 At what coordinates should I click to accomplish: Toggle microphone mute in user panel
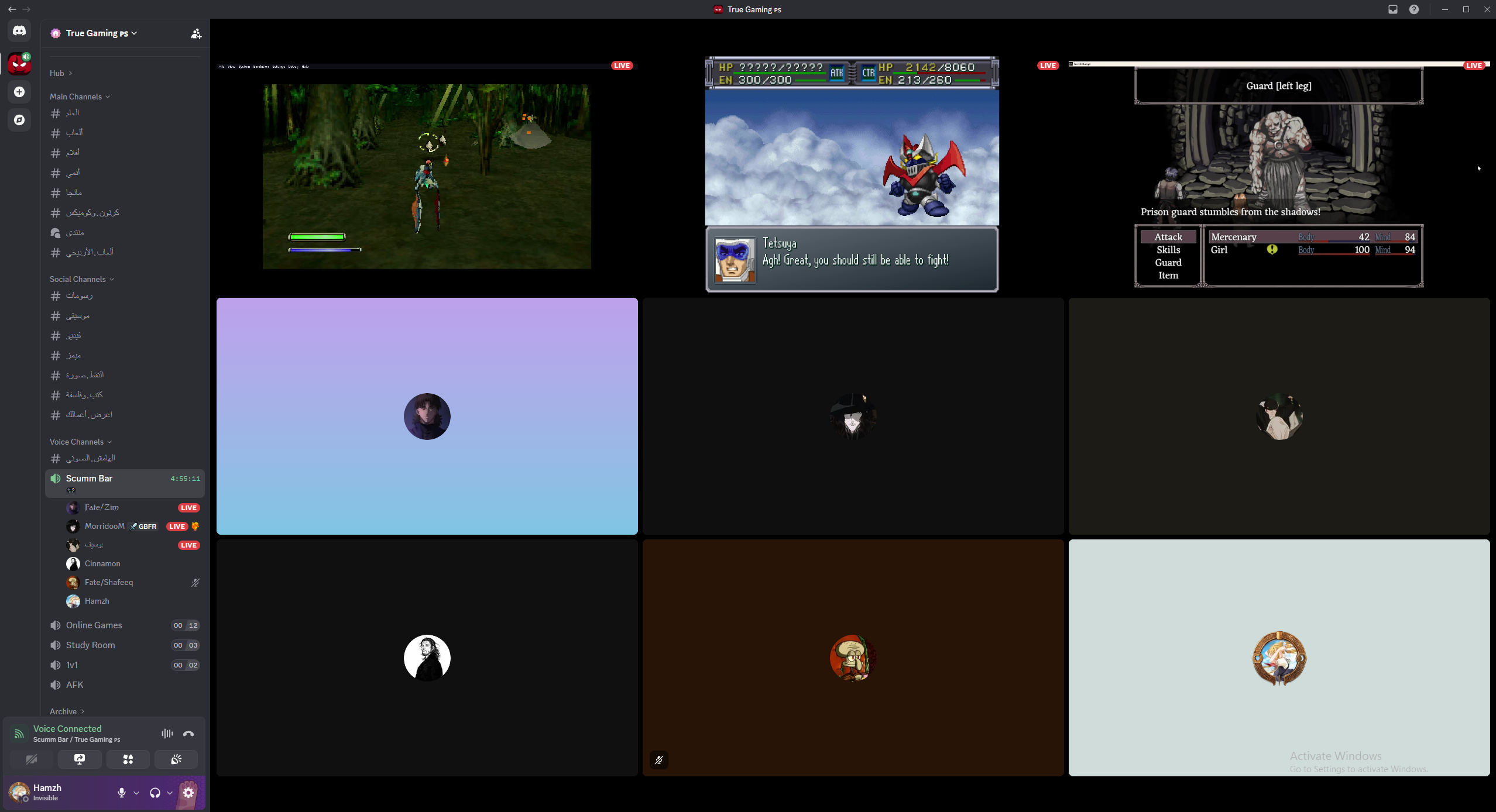tap(122, 793)
